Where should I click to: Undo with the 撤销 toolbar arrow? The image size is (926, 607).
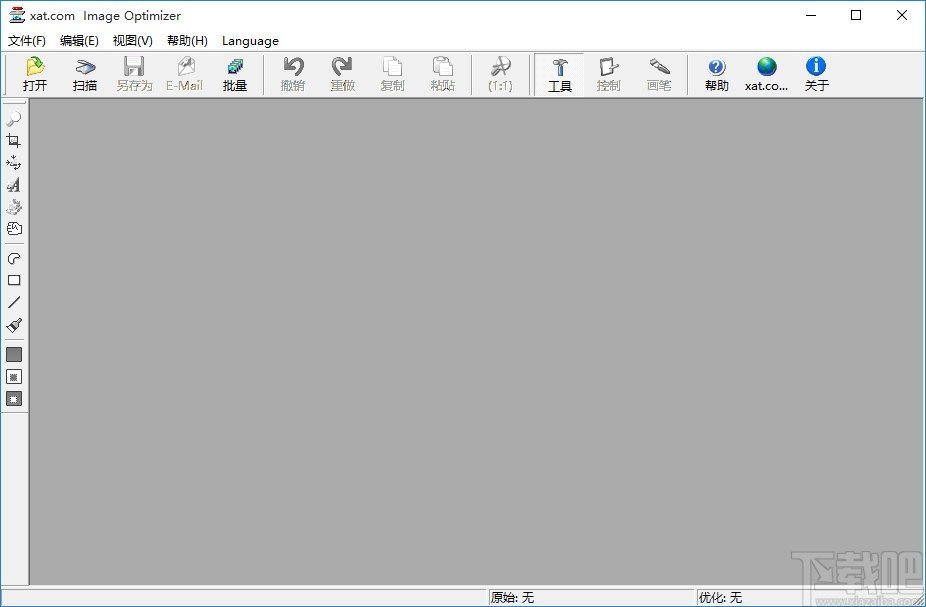point(293,74)
